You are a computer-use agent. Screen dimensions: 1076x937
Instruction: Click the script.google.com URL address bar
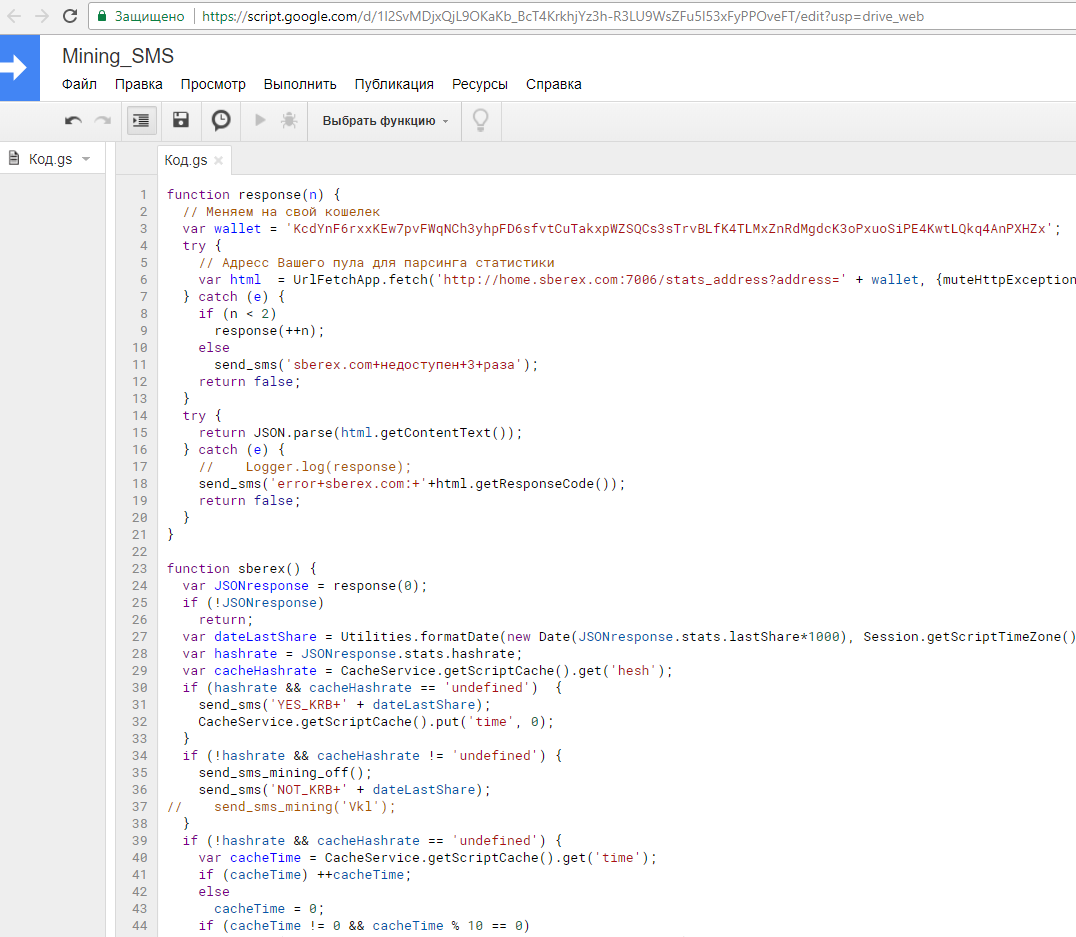coord(563,16)
